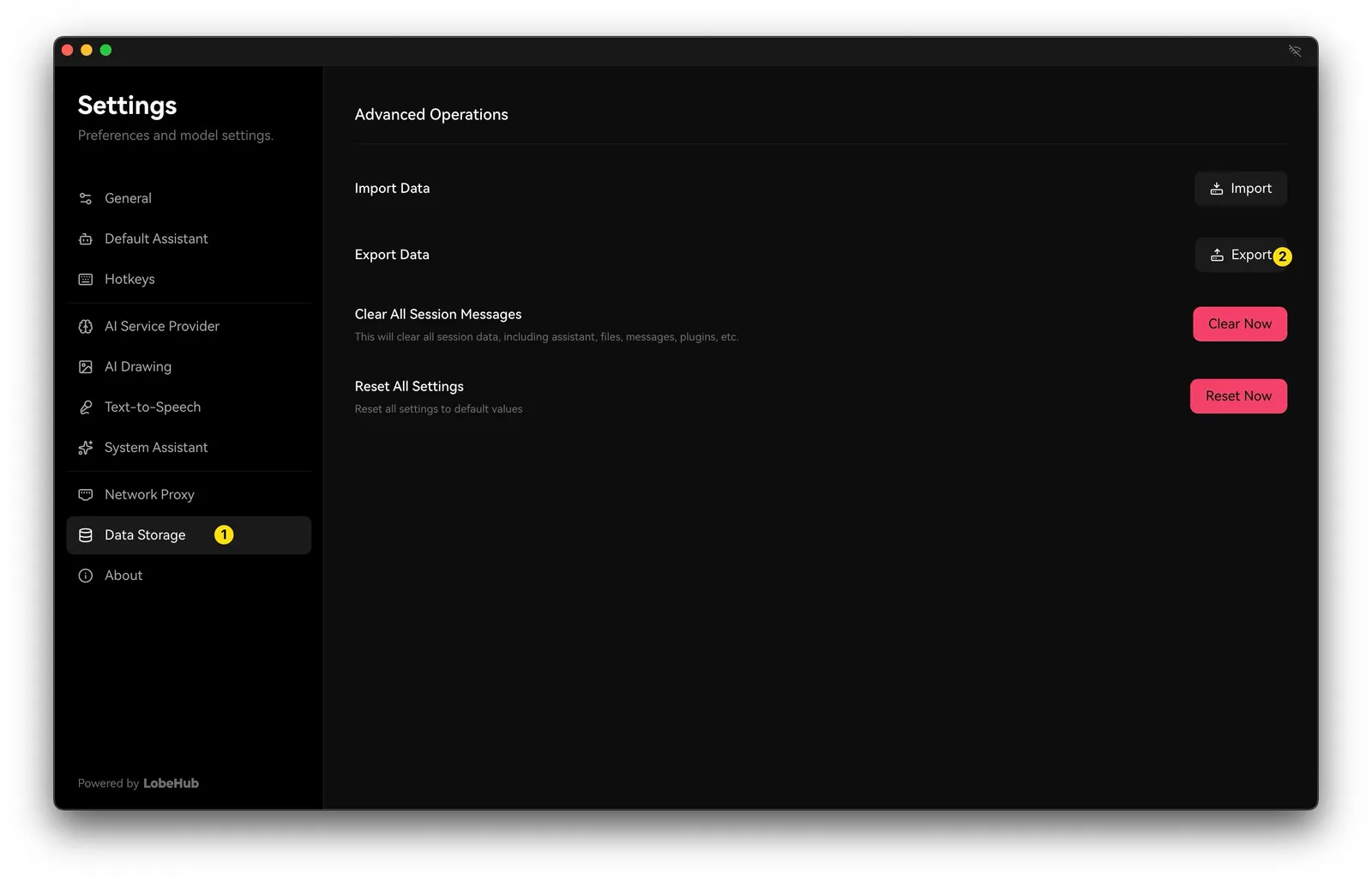Open the Network Proxy settings page
This screenshot has width=1372, height=881.
(x=149, y=495)
